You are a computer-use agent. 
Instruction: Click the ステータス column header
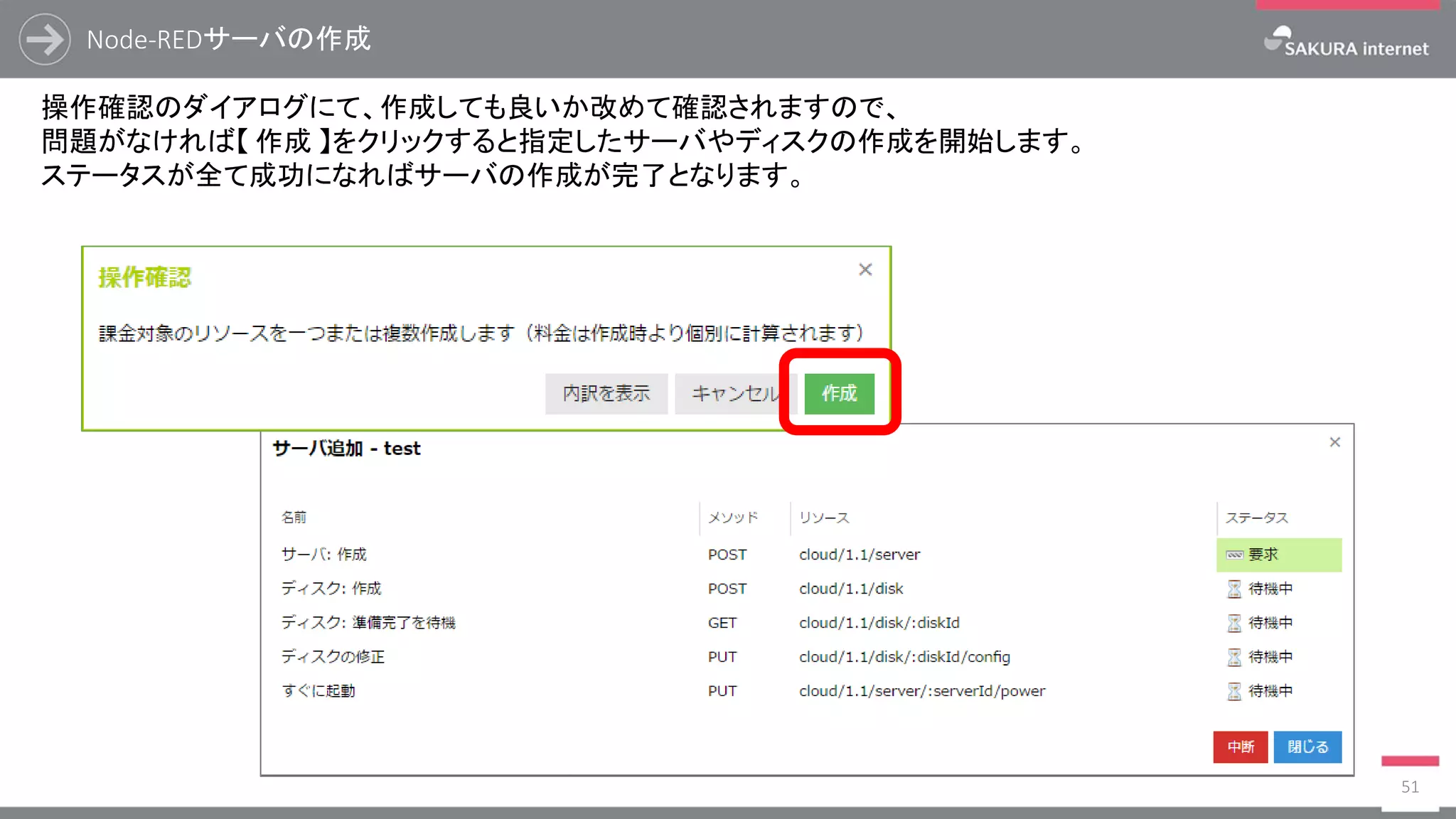coord(1257,518)
